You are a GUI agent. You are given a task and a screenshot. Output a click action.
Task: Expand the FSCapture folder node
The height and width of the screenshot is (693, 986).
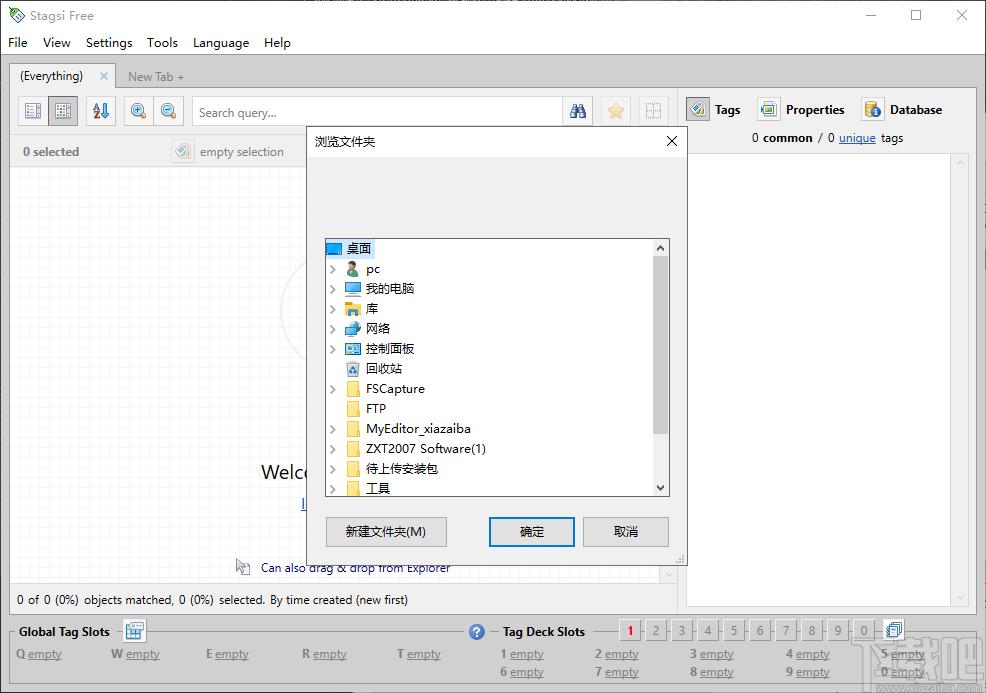(333, 389)
